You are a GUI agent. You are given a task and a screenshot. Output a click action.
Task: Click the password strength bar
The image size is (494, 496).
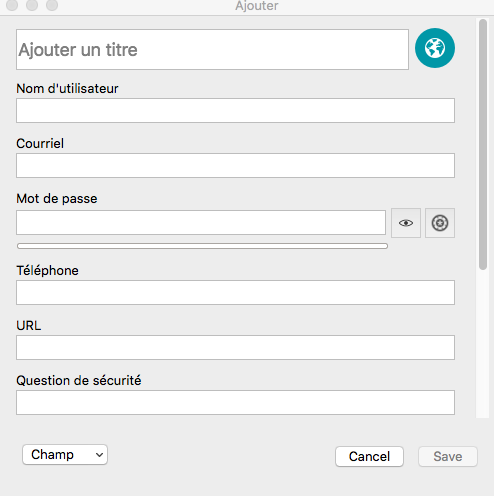pyautogui.click(x=202, y=246)
